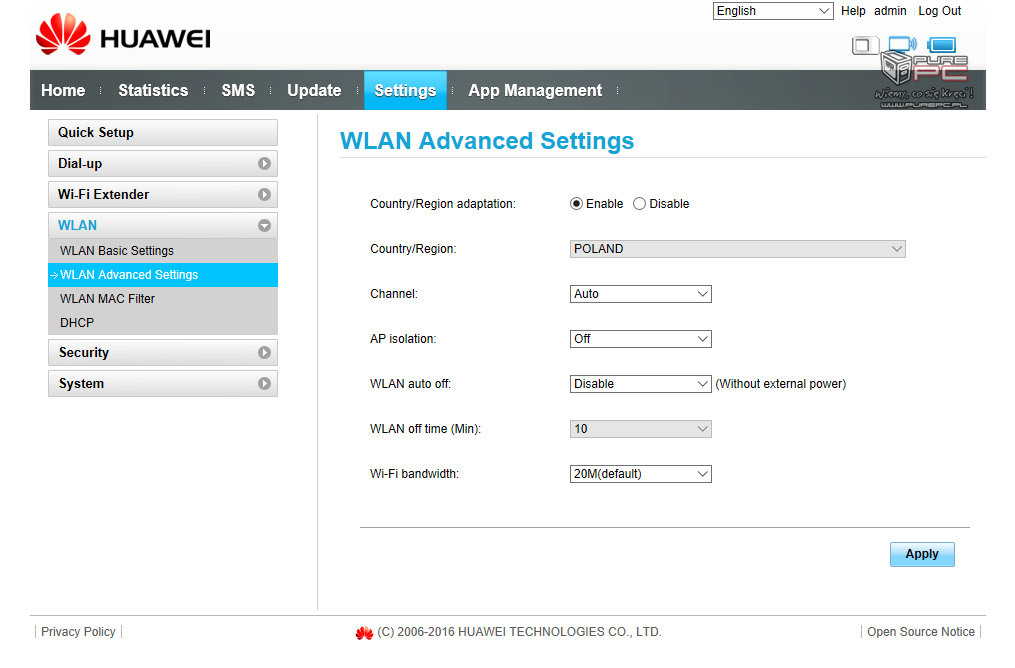Select Disable for Country/Region adaptation
1015x668 pixels.
640,204
